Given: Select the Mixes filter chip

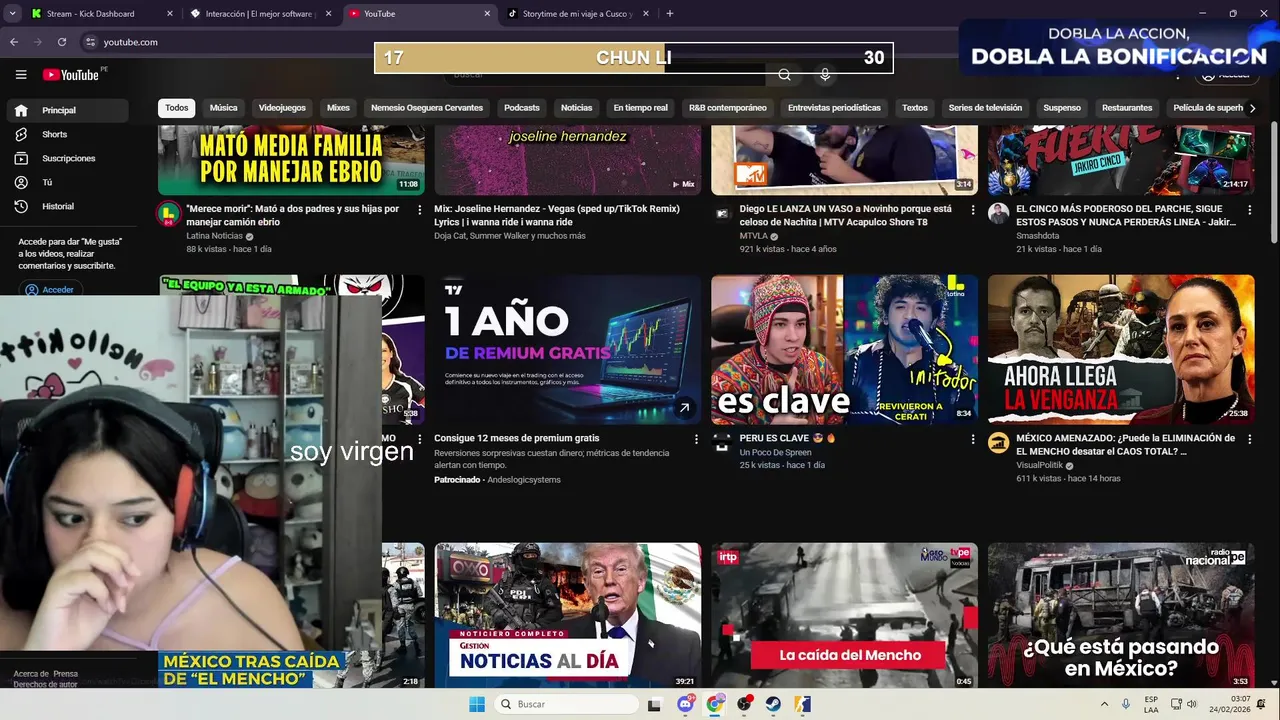Looking at the screenshot, I should (339, 108).
